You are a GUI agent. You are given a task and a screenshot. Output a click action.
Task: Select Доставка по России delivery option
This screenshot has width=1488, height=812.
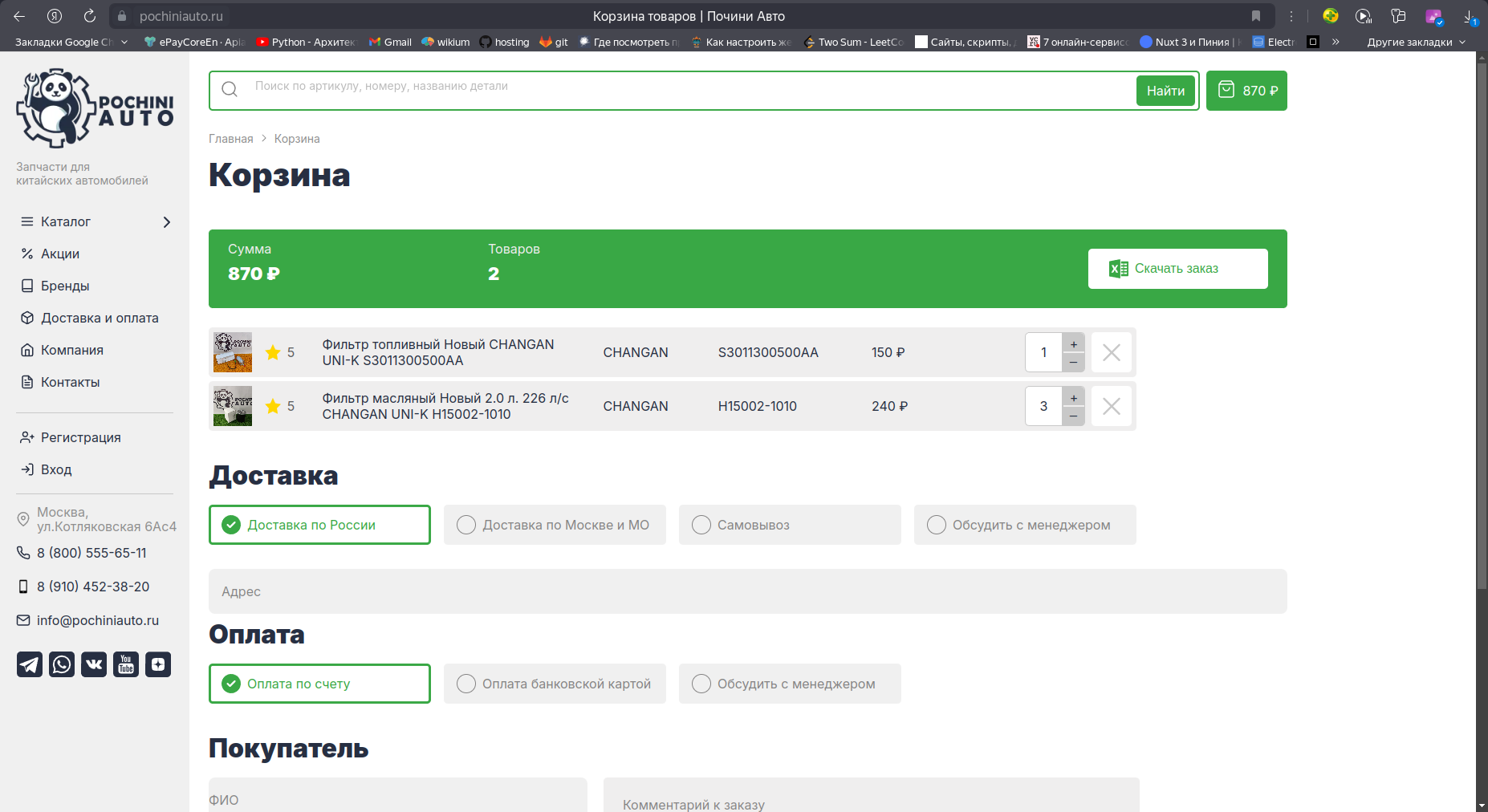pos(319,525)
